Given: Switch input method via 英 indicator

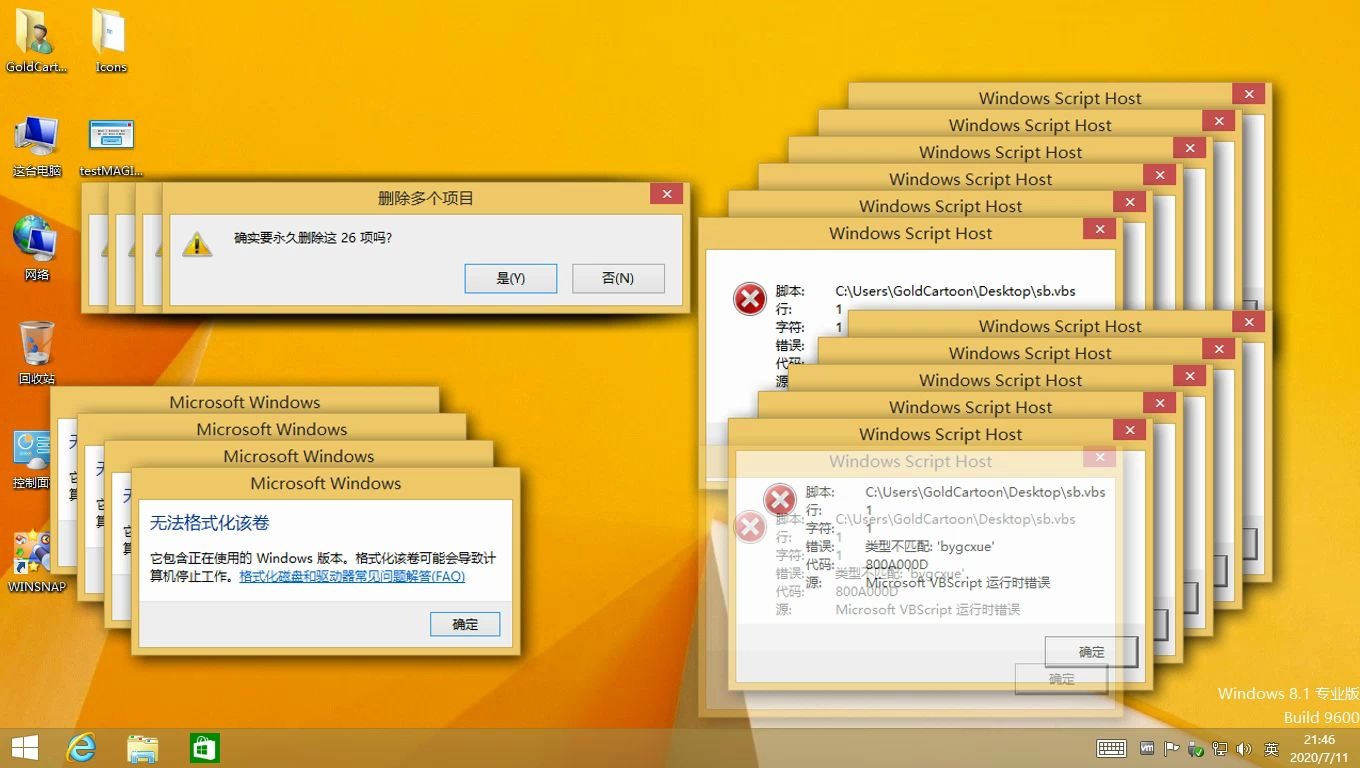Looking at the screenshot, I should pos(1271,749).
